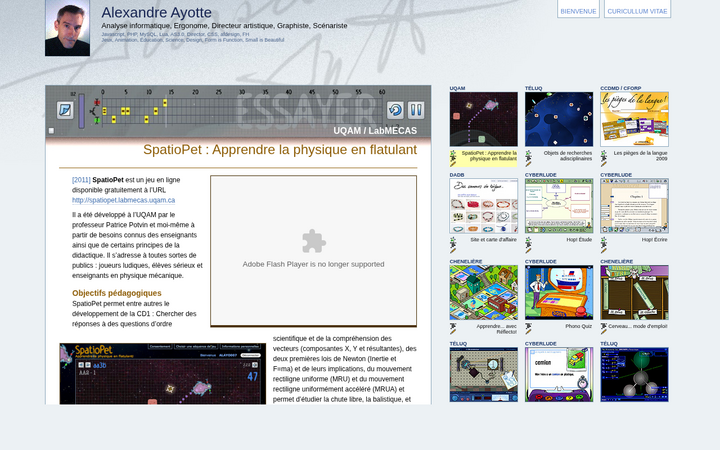Click role icons beside Apprendre... avec Réflecto
Screen dimensions: 720x450
[453, 328]
